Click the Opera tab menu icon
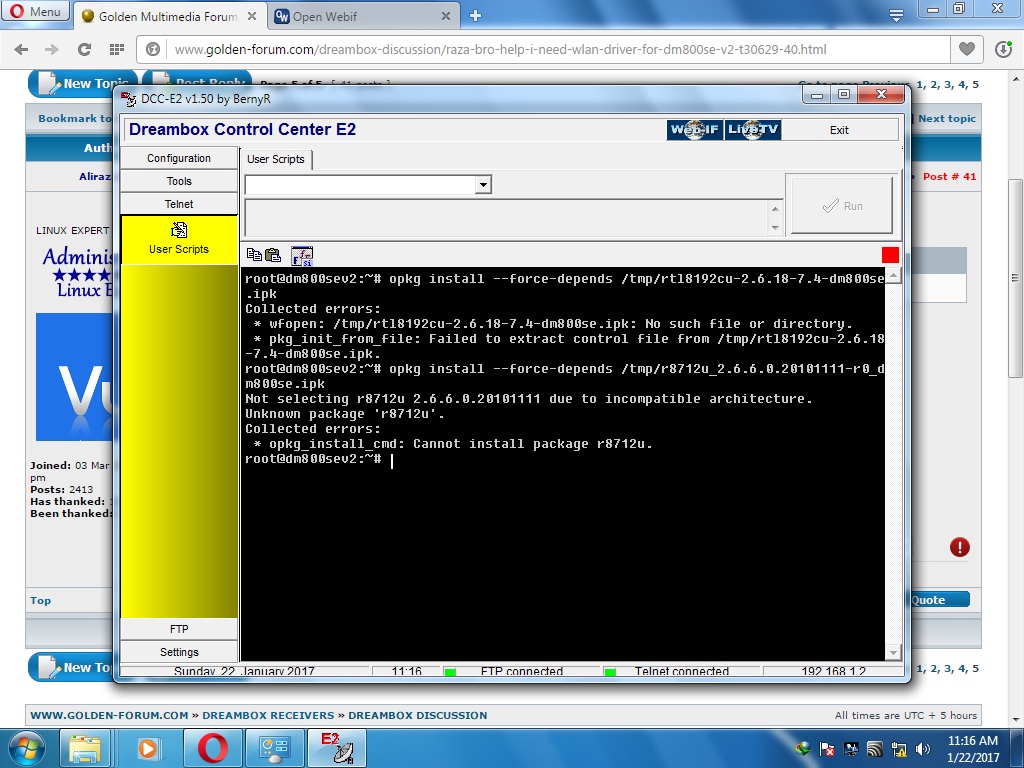Screen dimensions: 1024x768 897,16
